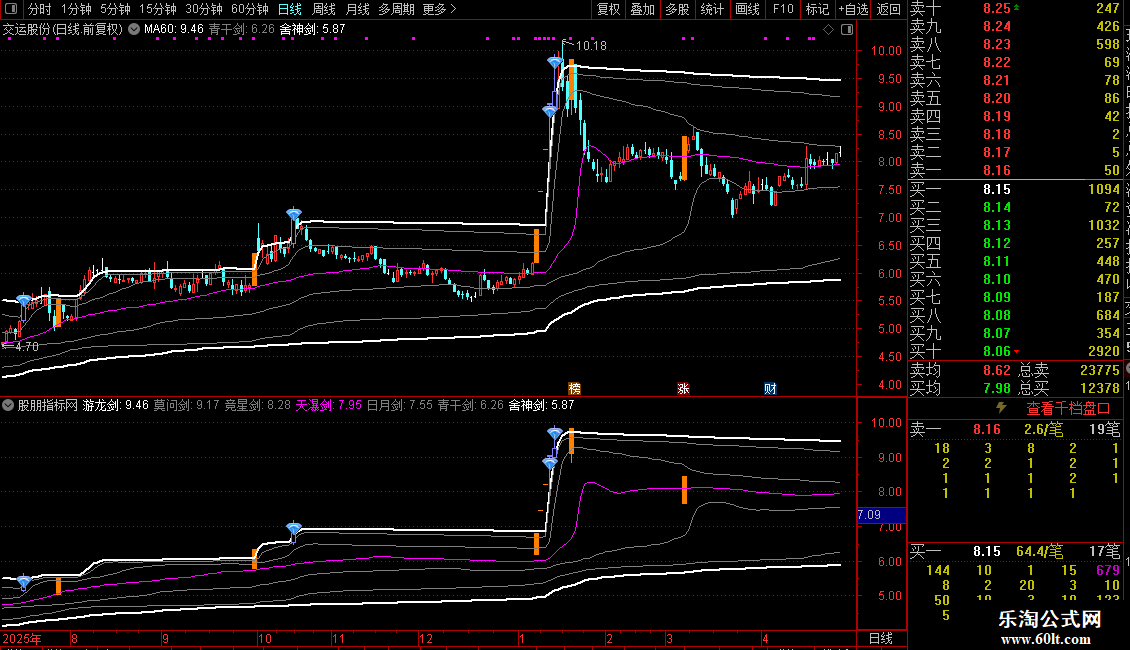This screenshot has height=650, width=1130.
Task: Click the 返回 back button
Action: [x=889, y=9]
